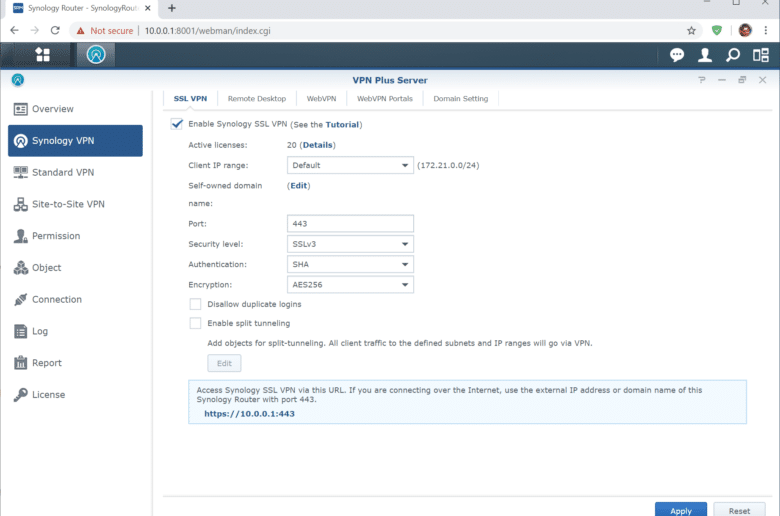Screen dimensions: 780x516
Task: Click the Reset button
Action: (x=739, y=510)
